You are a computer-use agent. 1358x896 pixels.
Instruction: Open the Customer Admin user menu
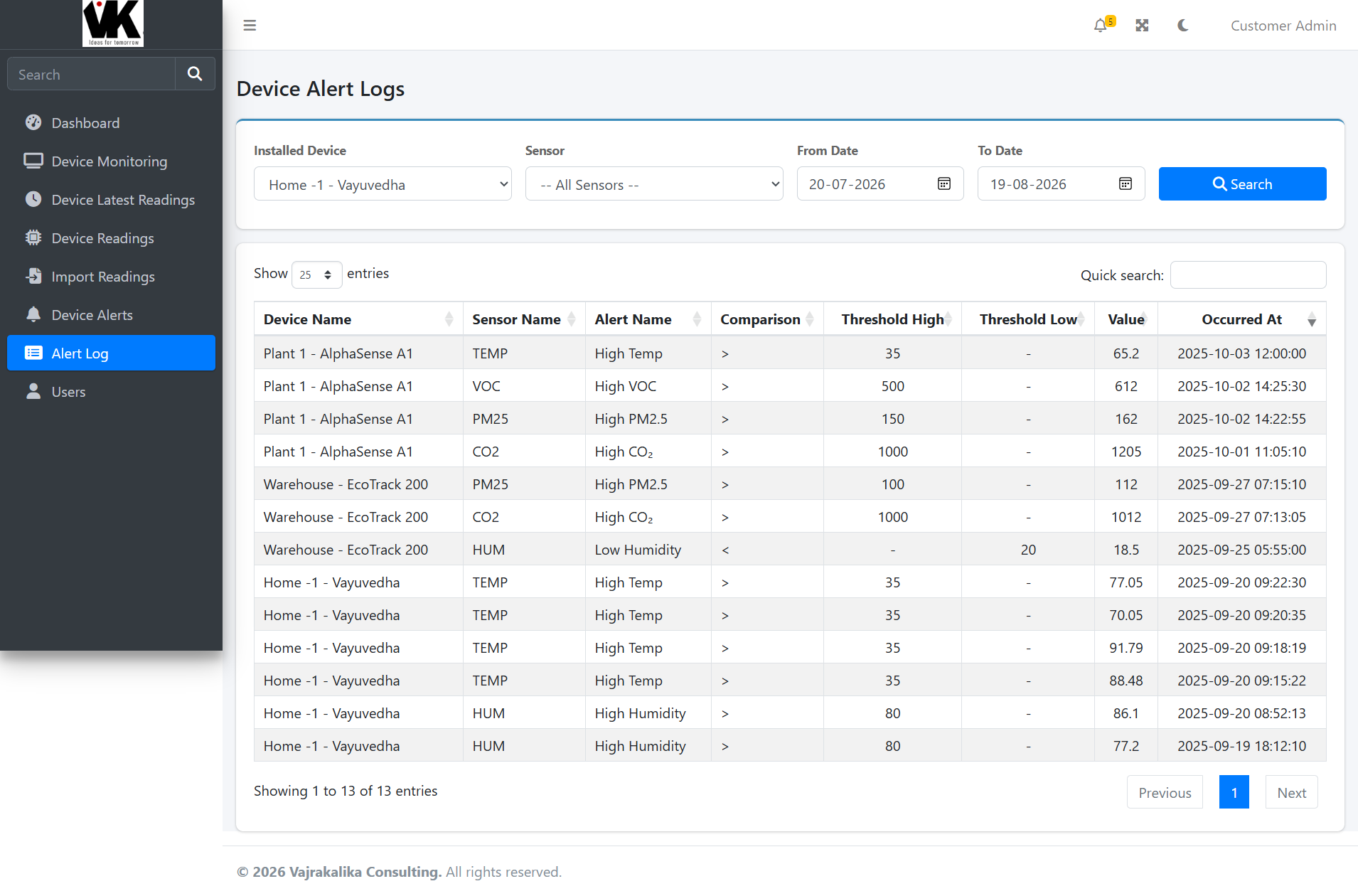[1283, 26]
